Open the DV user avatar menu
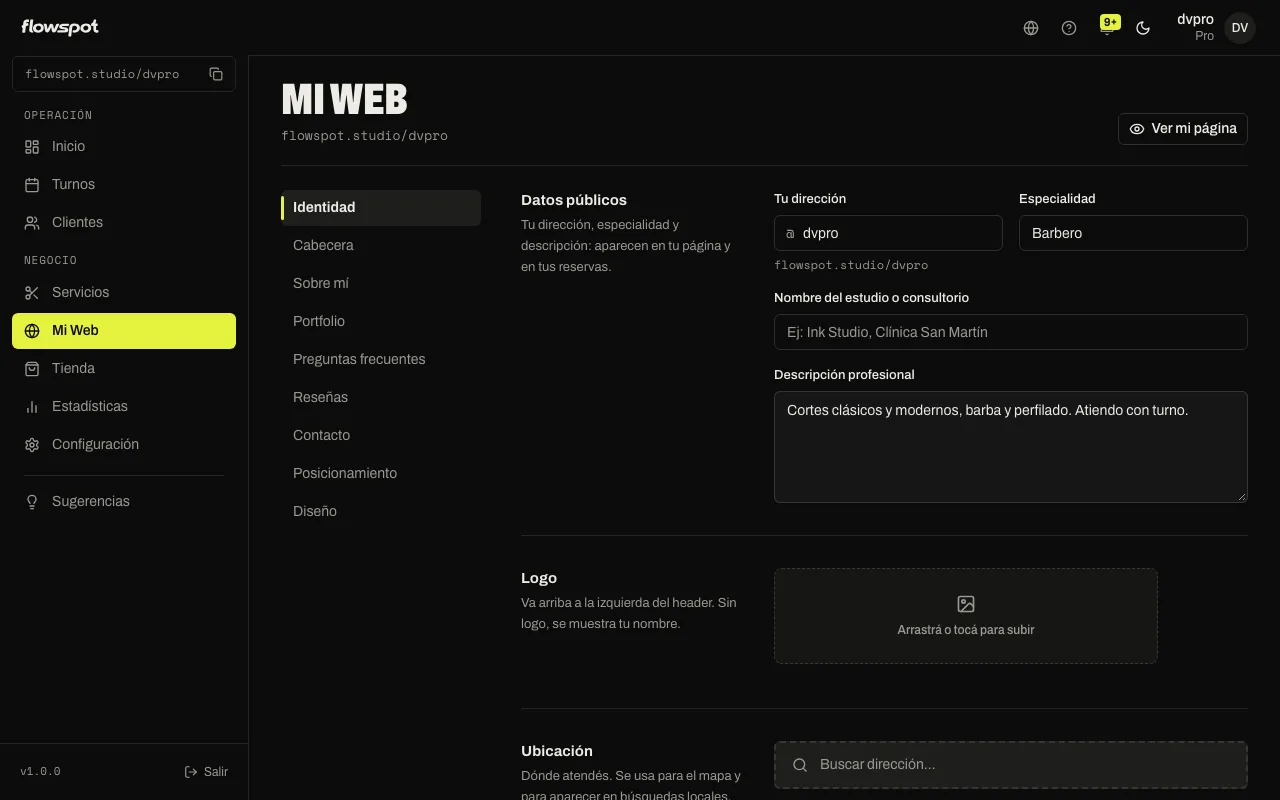Screen dimensions: 1280x800 tap(1240, 28)
